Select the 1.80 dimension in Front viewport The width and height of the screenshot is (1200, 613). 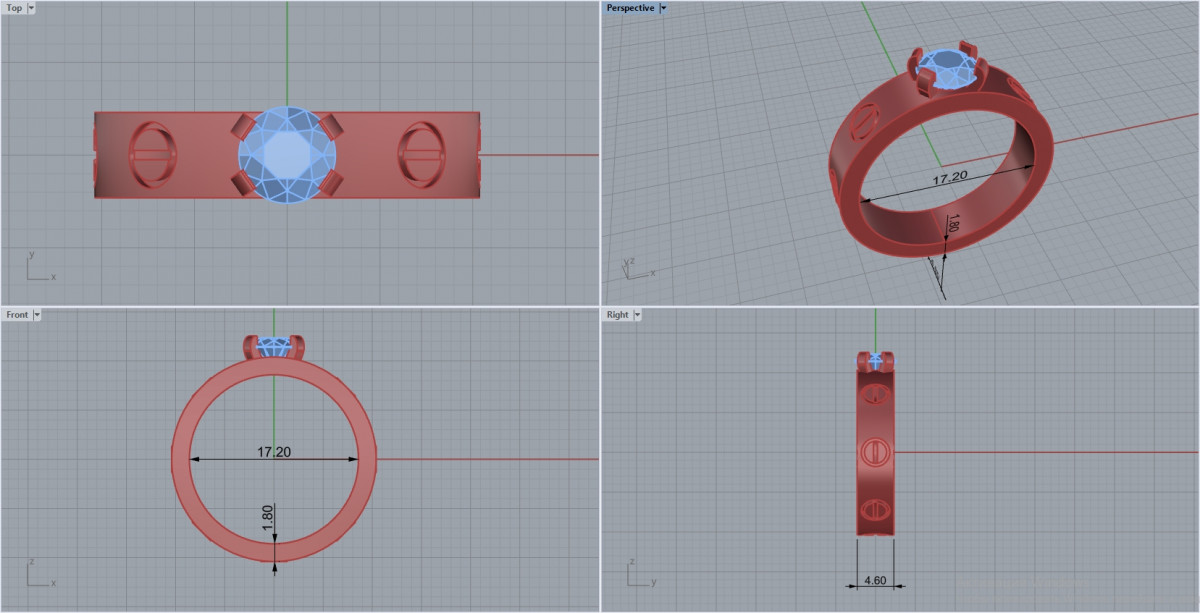click(x=267, y=518)
